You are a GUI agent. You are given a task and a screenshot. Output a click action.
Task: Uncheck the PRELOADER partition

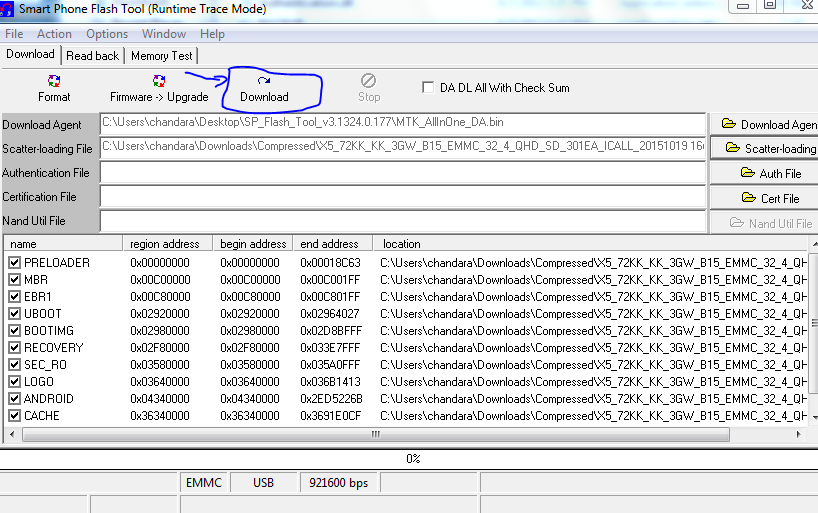pyautogui.click(x=15, y=263)
